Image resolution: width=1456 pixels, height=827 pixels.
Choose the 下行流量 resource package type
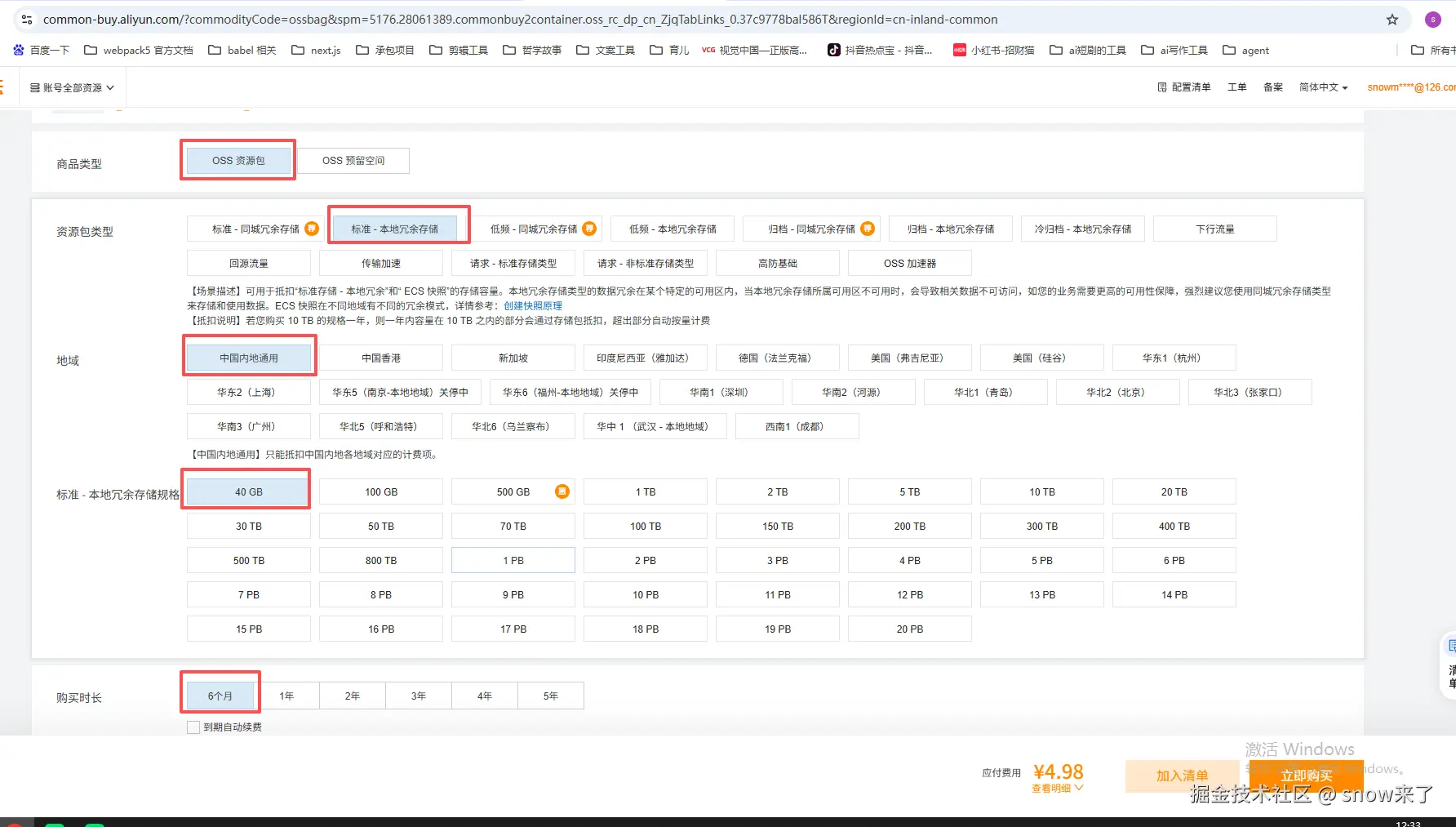(1215, 229)
